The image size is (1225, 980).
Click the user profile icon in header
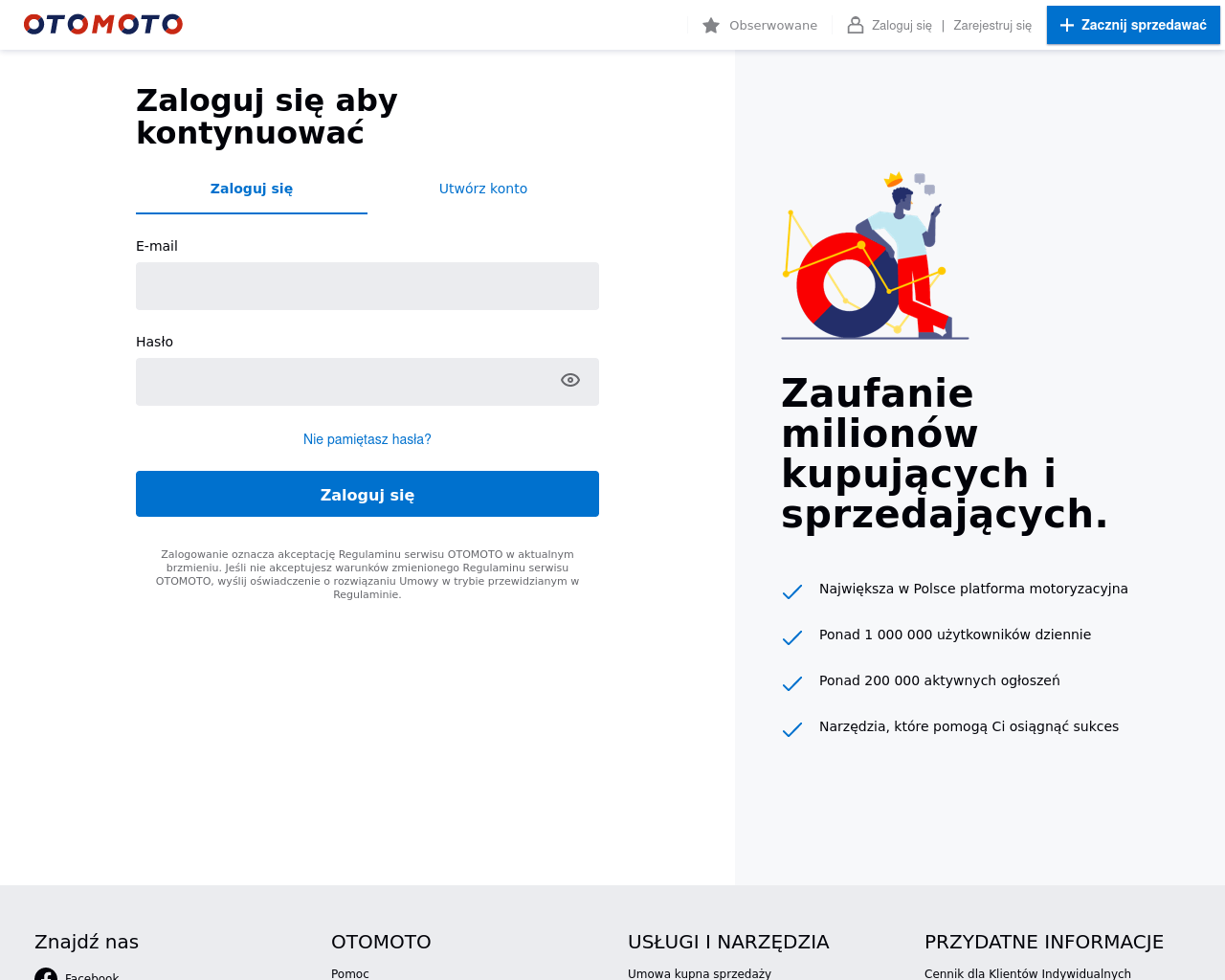pos(856,26)
